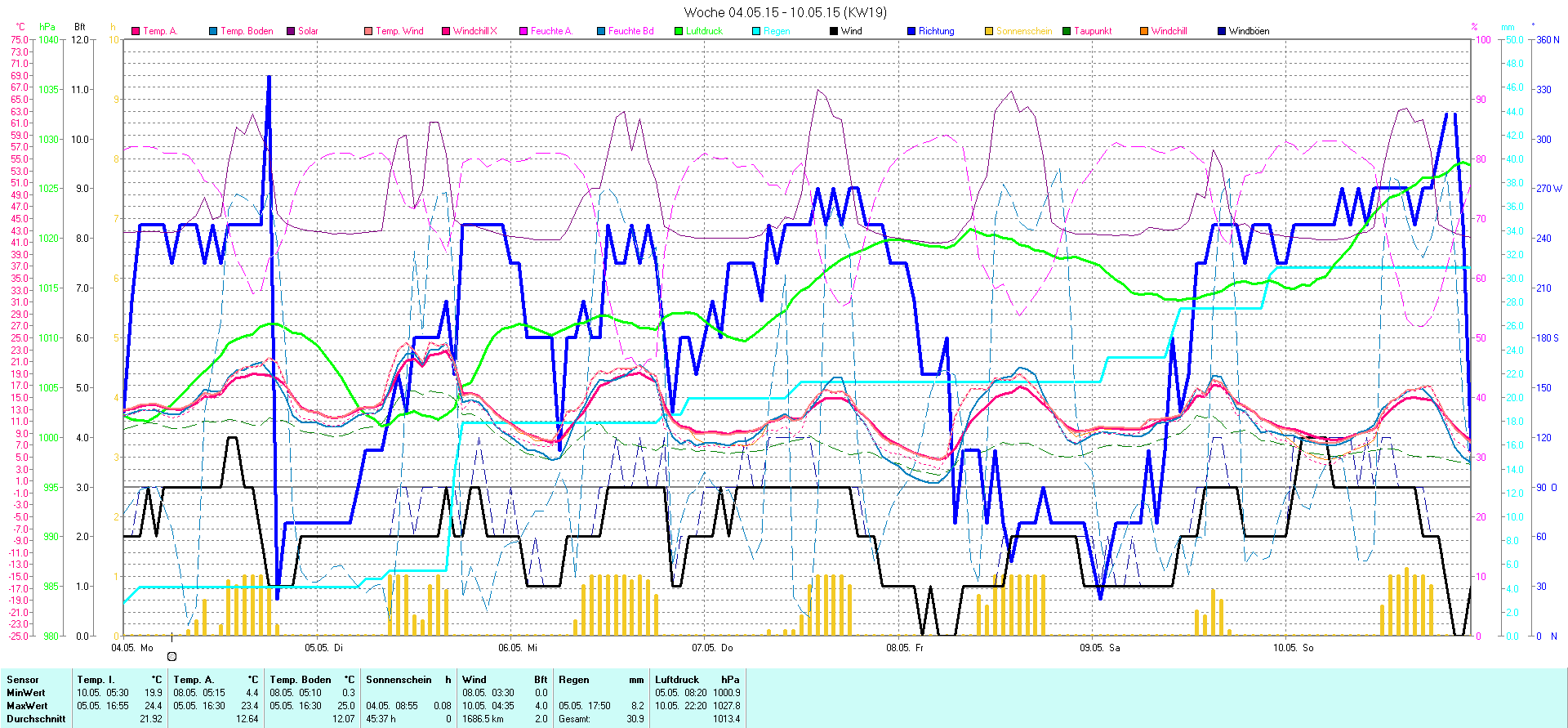Click the Solar legend purple square

point(291,31)
